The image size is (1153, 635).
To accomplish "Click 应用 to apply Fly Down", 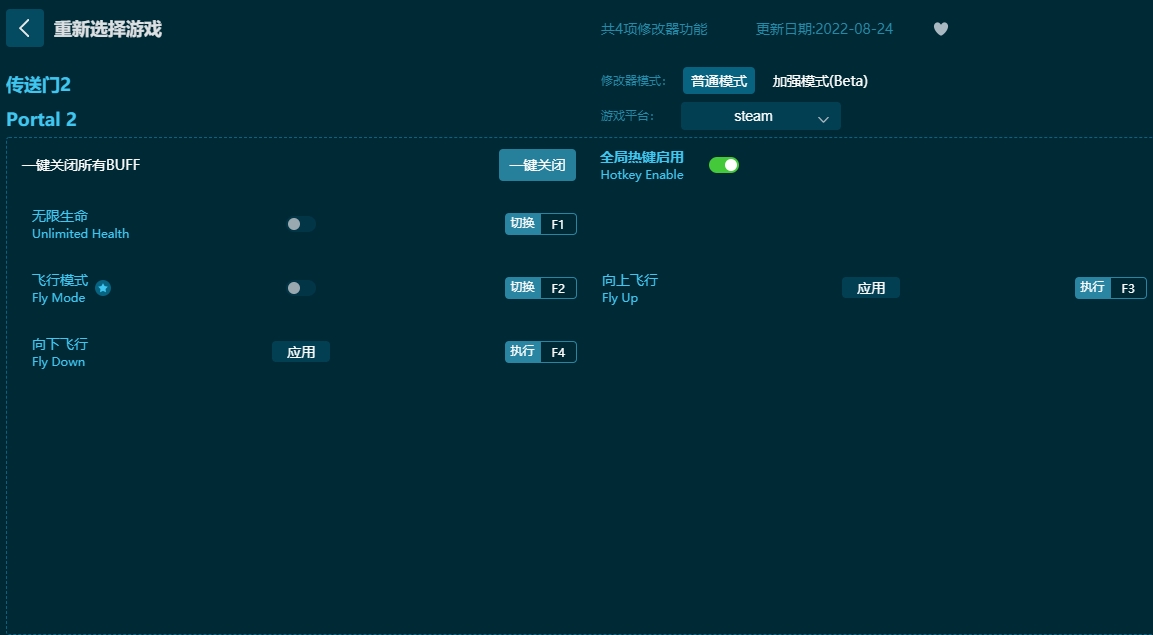I will click(x=301, y=351).
